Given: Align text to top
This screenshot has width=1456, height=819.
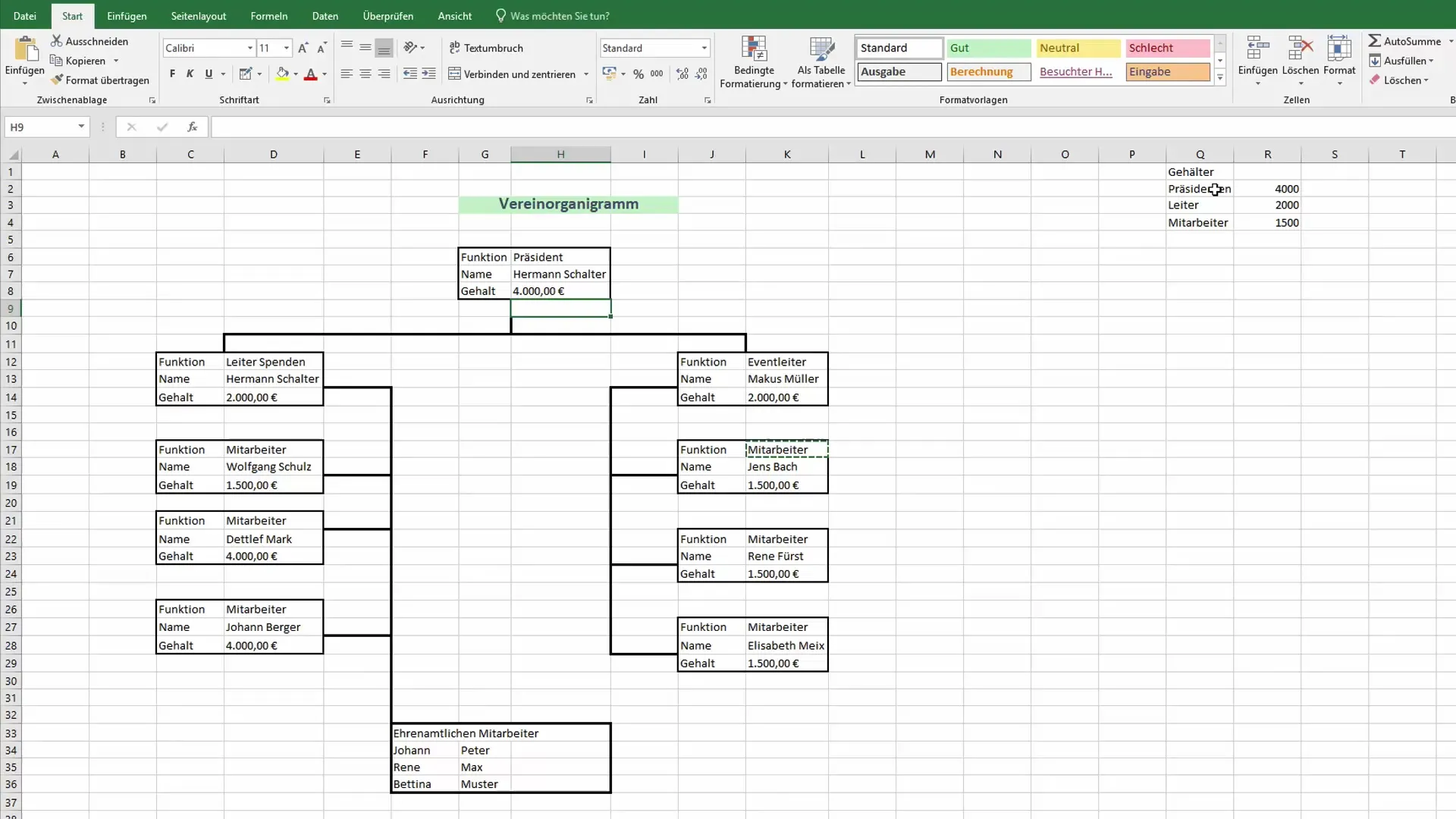Looking at the screenshot, I should 347,47.
